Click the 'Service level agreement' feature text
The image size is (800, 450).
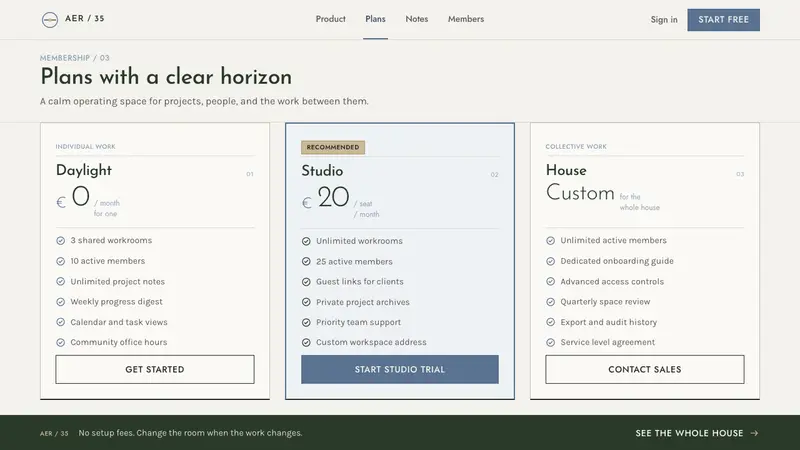point(607,342)
